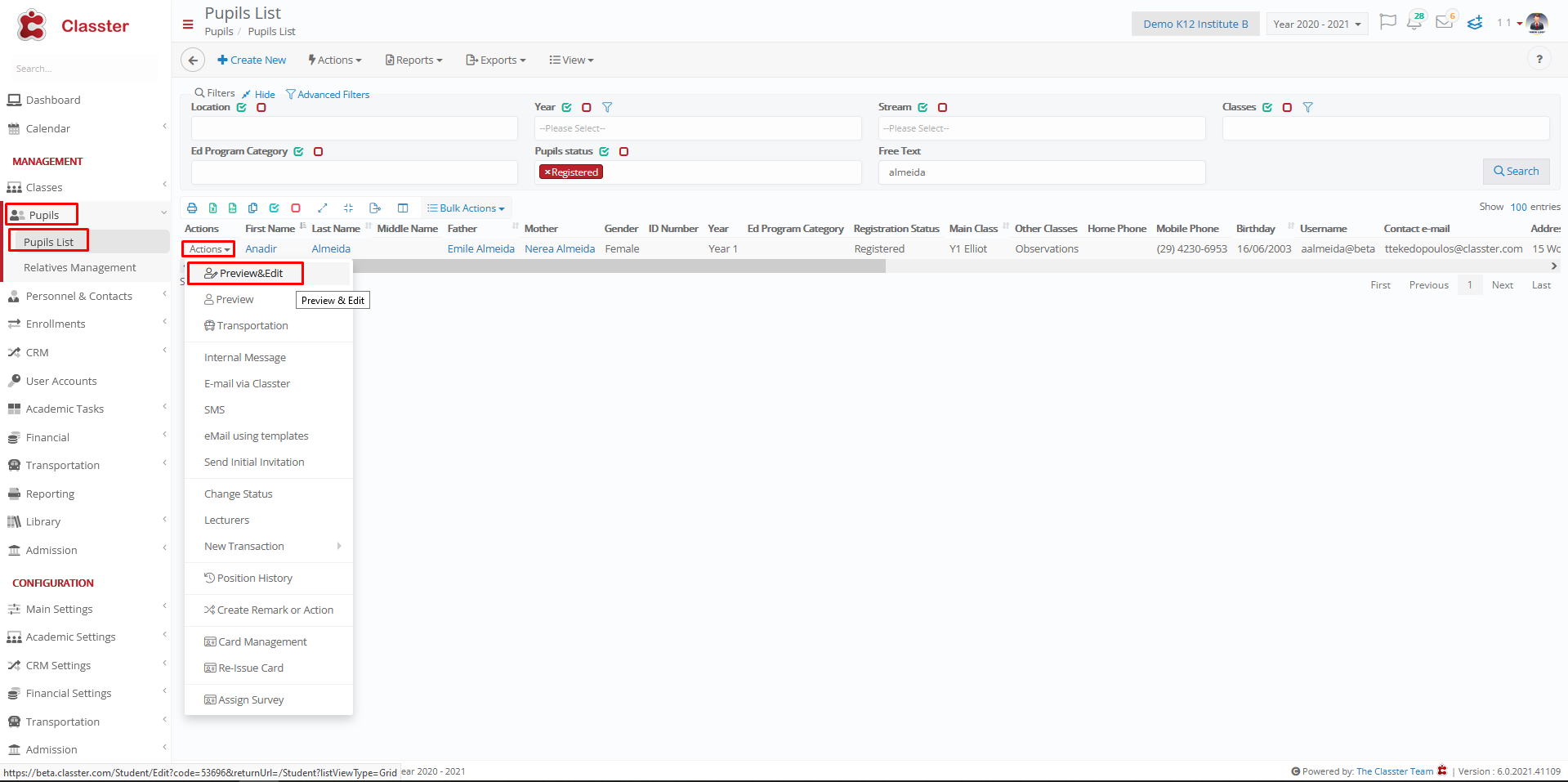Go to Next page

(x=1502, y=285)
